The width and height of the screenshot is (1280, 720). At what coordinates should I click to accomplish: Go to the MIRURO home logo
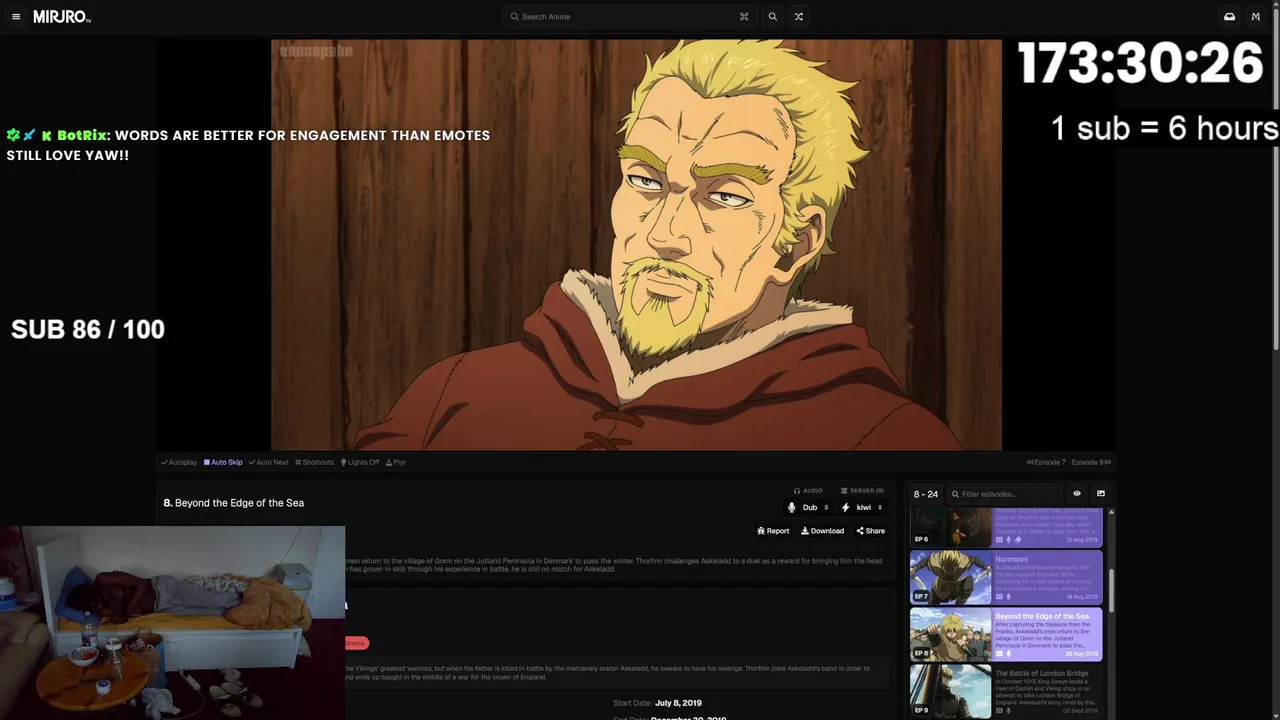(62, 17)
